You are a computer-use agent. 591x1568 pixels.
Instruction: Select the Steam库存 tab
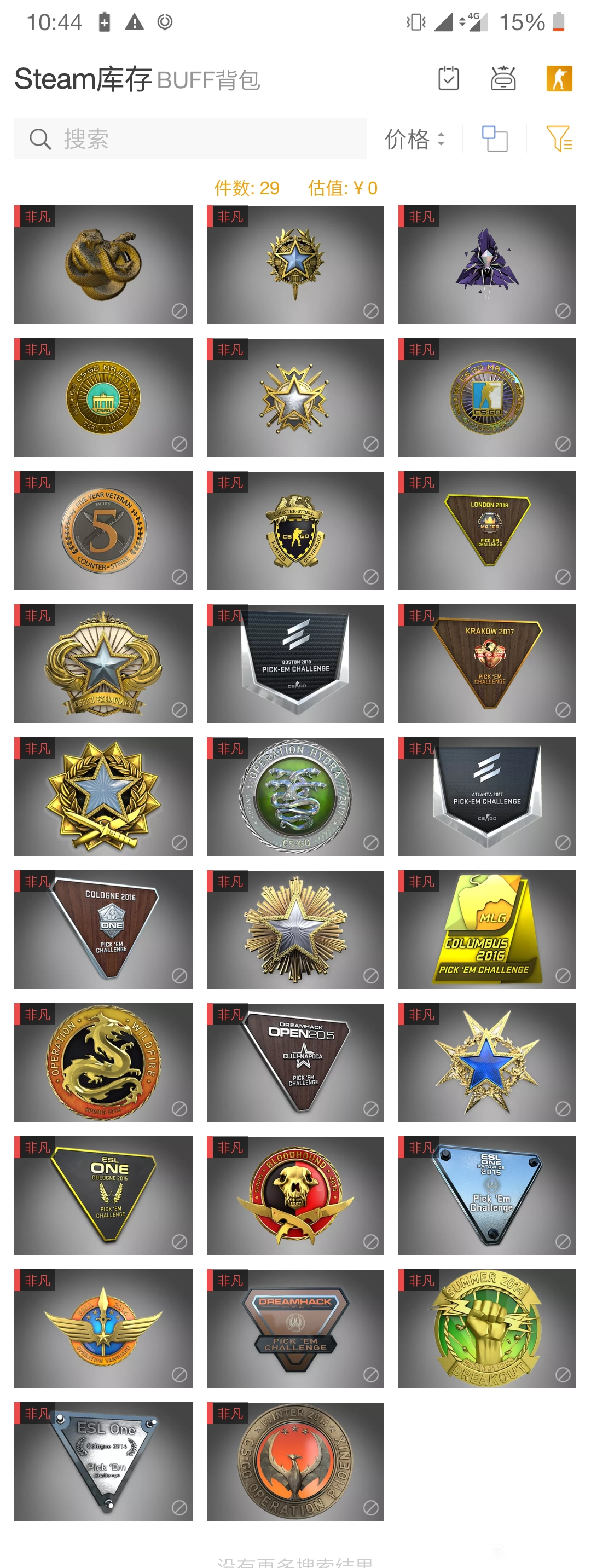(83, 78)
